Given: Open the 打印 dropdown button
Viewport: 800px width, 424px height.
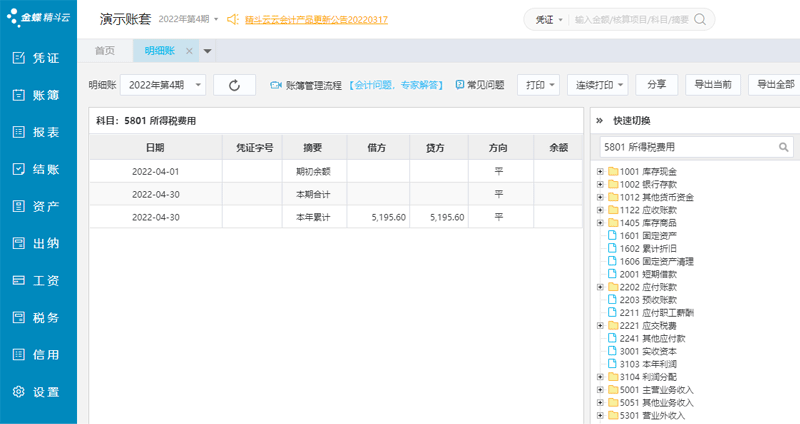Looking at the screenshot, I should [x=538, y=85].
